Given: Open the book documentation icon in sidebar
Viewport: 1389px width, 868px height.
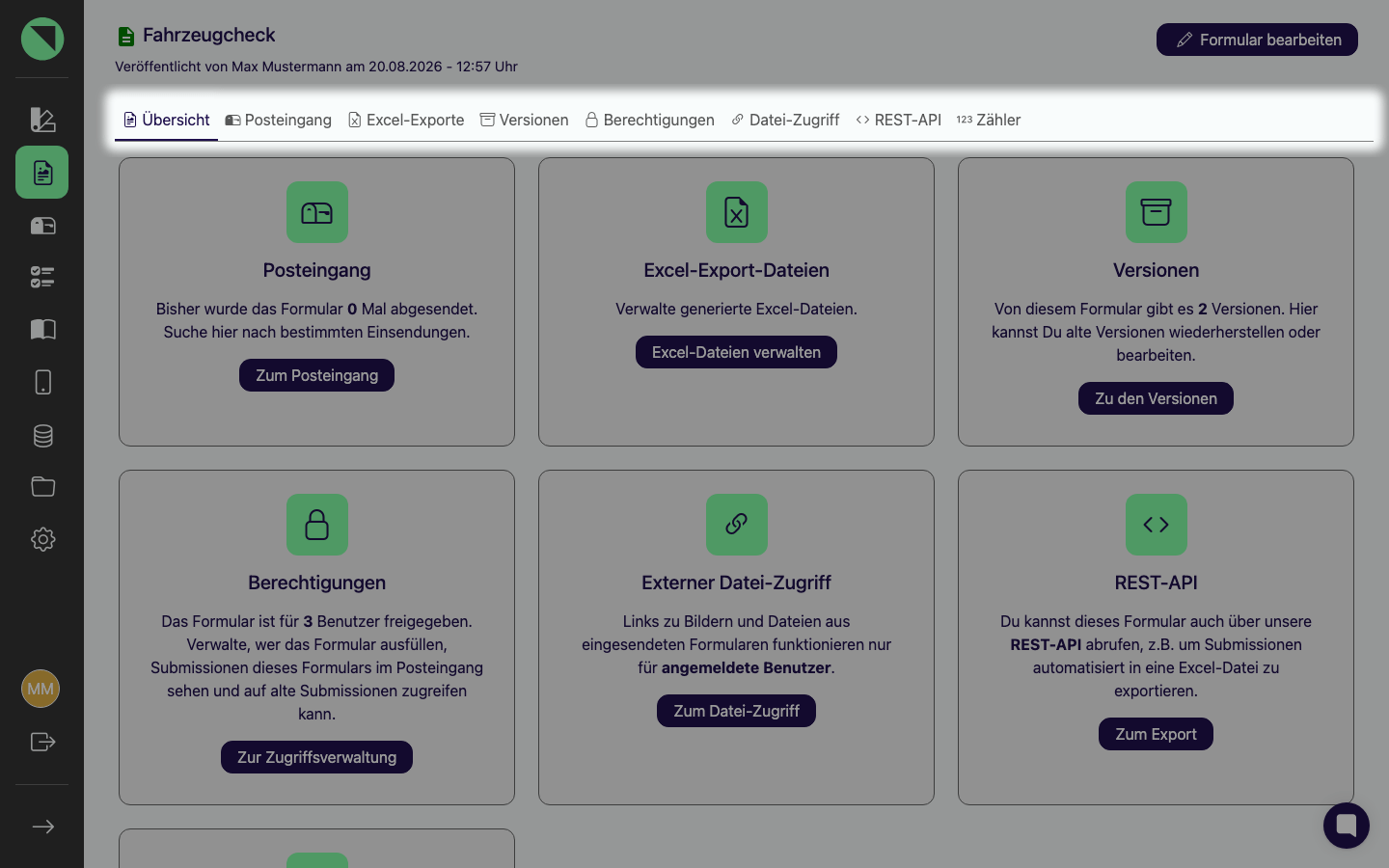Looking at the screenshot, I should click(x=42, y=330).
